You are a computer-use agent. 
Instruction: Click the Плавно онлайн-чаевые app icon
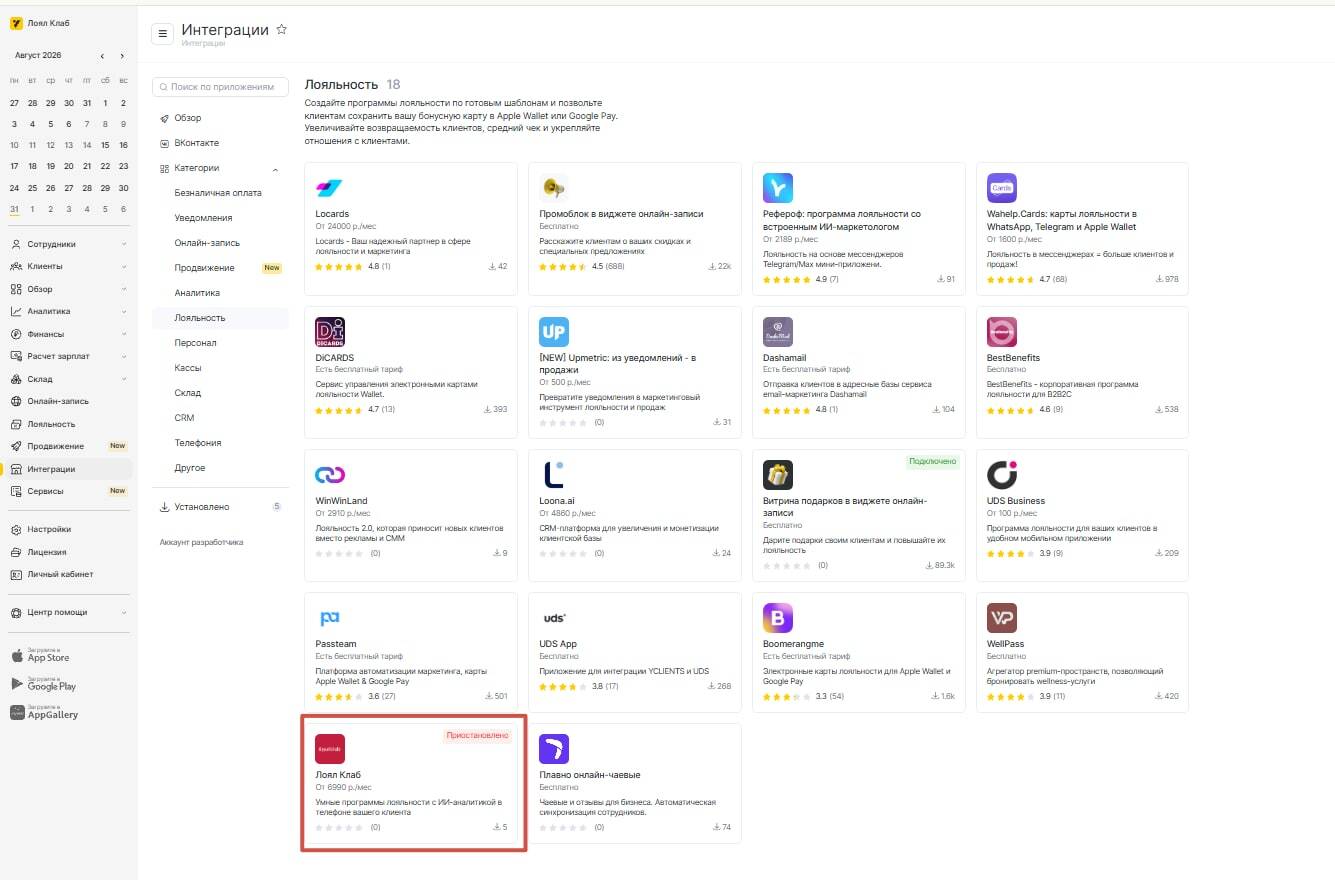coord(553,749)
